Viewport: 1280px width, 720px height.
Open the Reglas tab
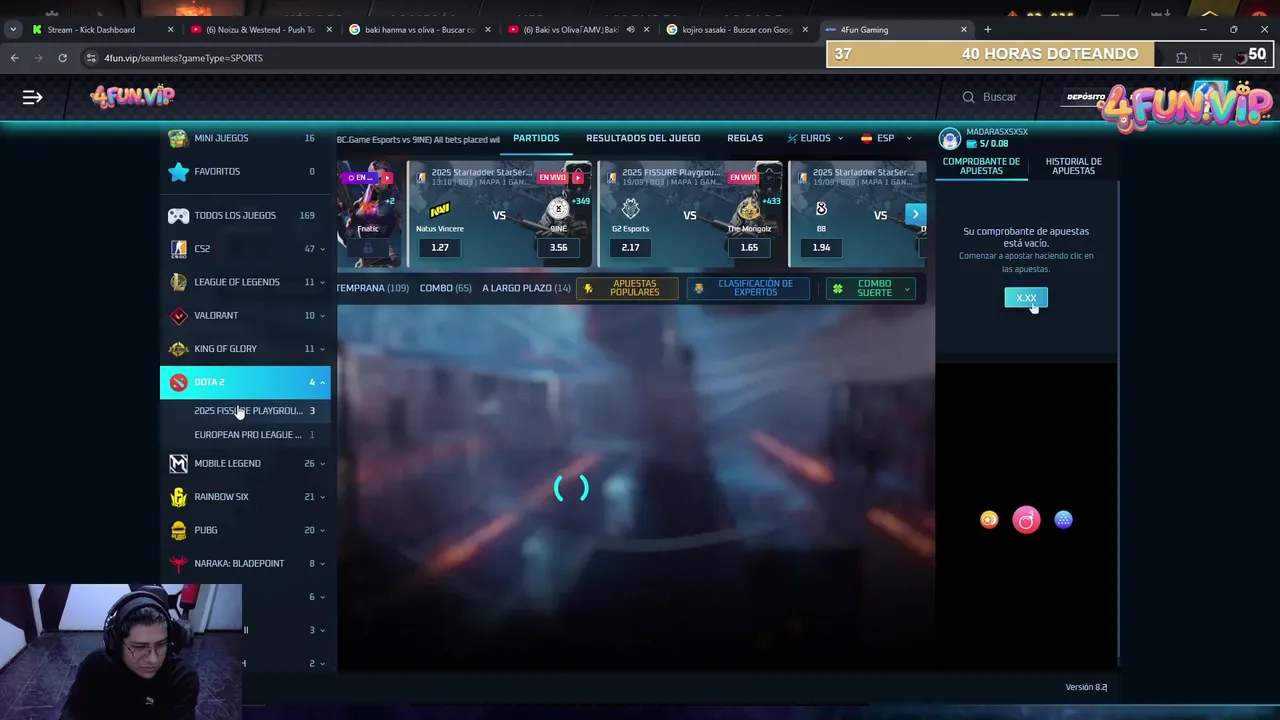click(745, 138)
